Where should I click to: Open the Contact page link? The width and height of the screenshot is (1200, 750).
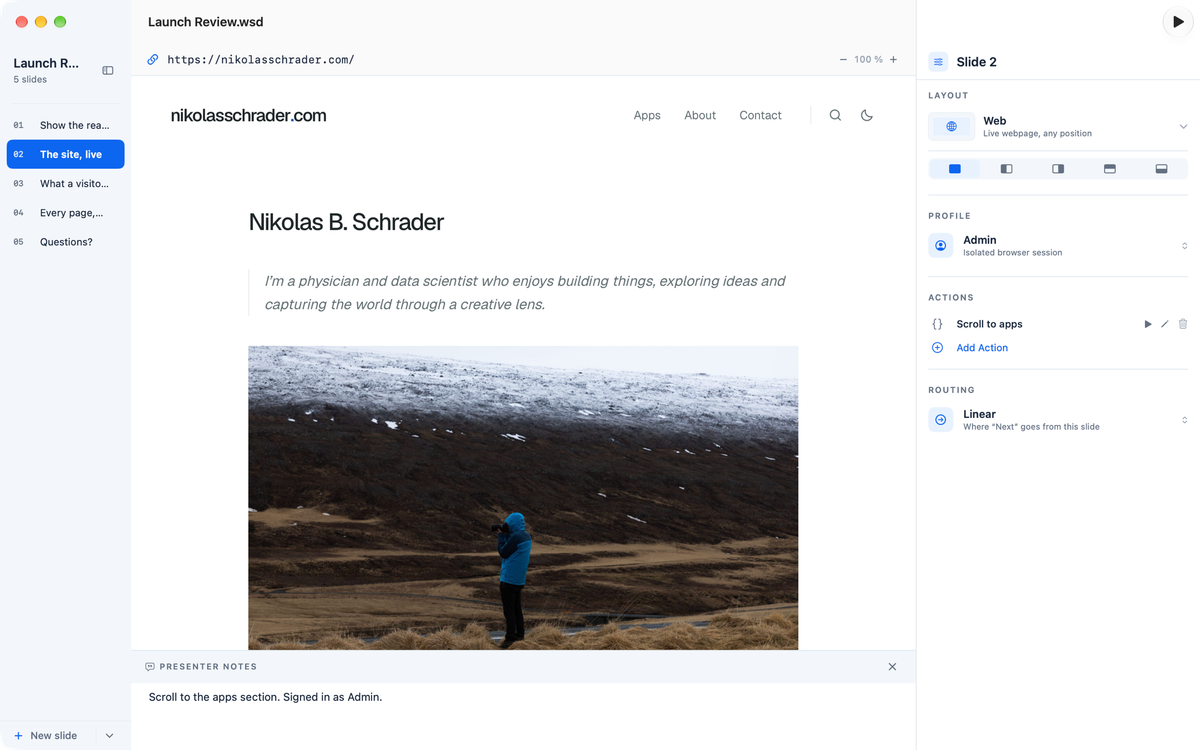coord(760,115)
